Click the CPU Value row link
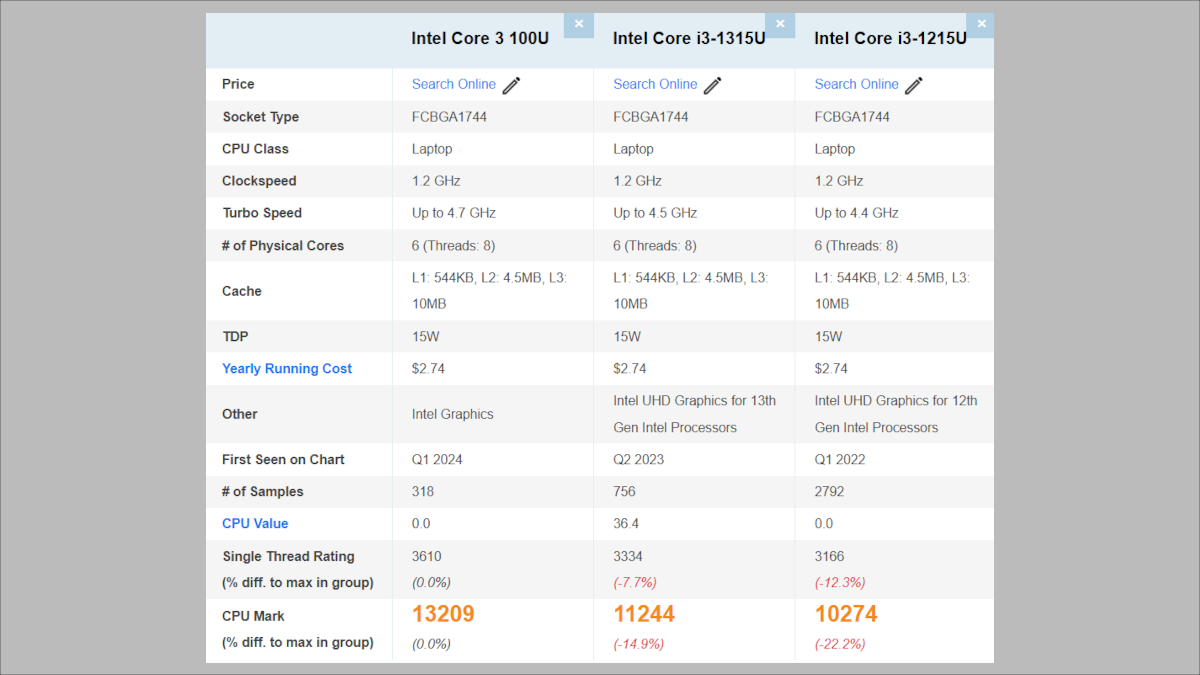Viewport: 1200px width, 675px height. 255,524
